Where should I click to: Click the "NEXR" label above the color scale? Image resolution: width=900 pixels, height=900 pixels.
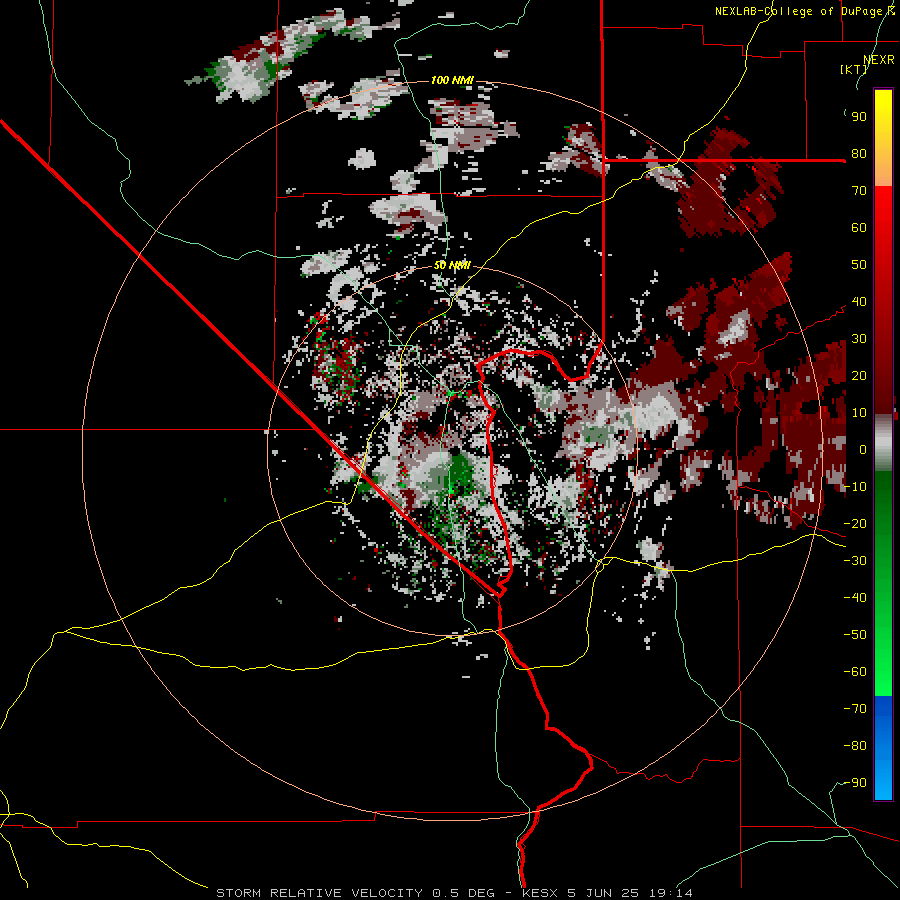point(879,60)
